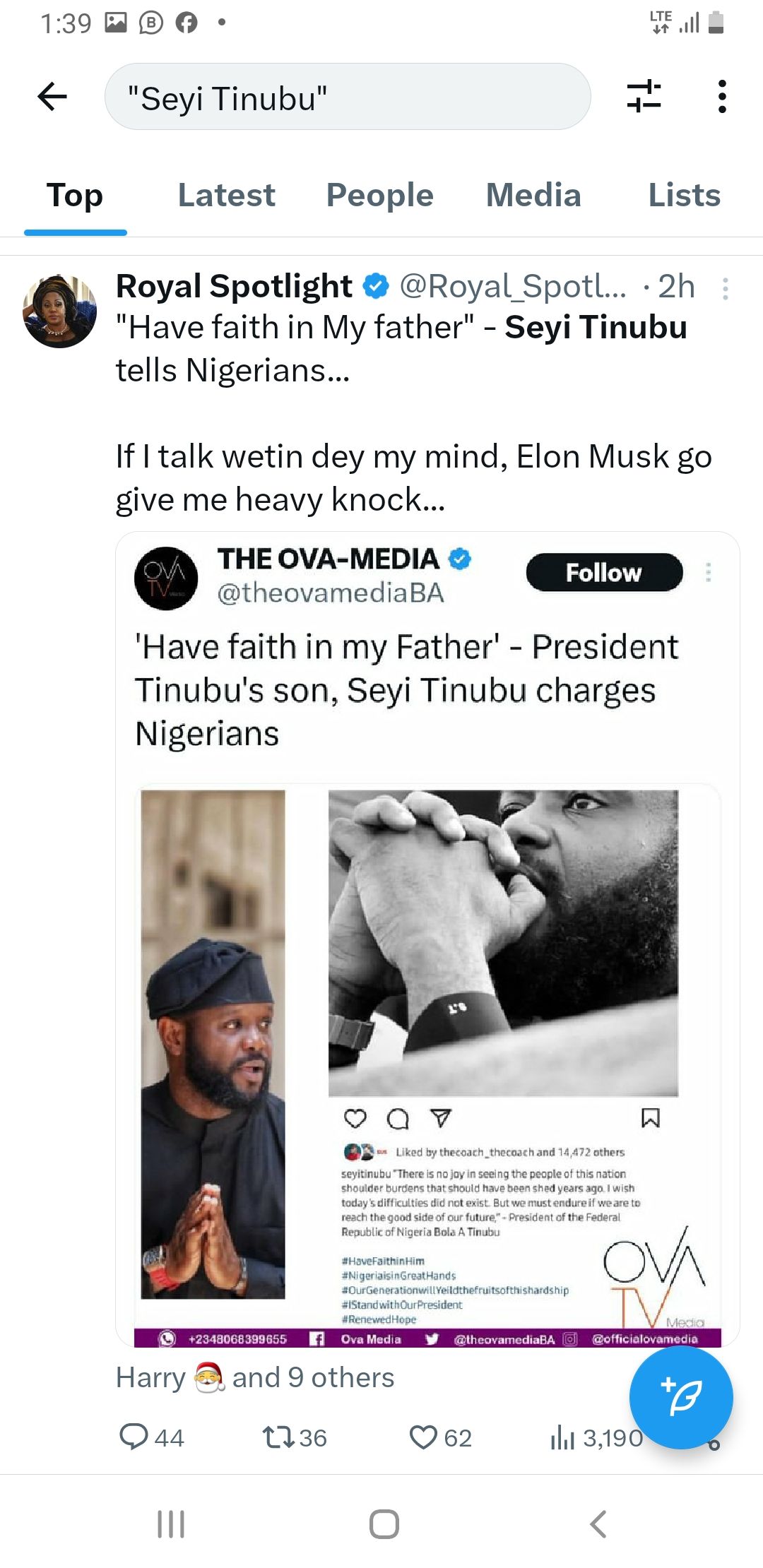Image resolution: width=763 pixels, height=1568 pixels.
Task: Tap the retweet icon
Action: 276,1437
